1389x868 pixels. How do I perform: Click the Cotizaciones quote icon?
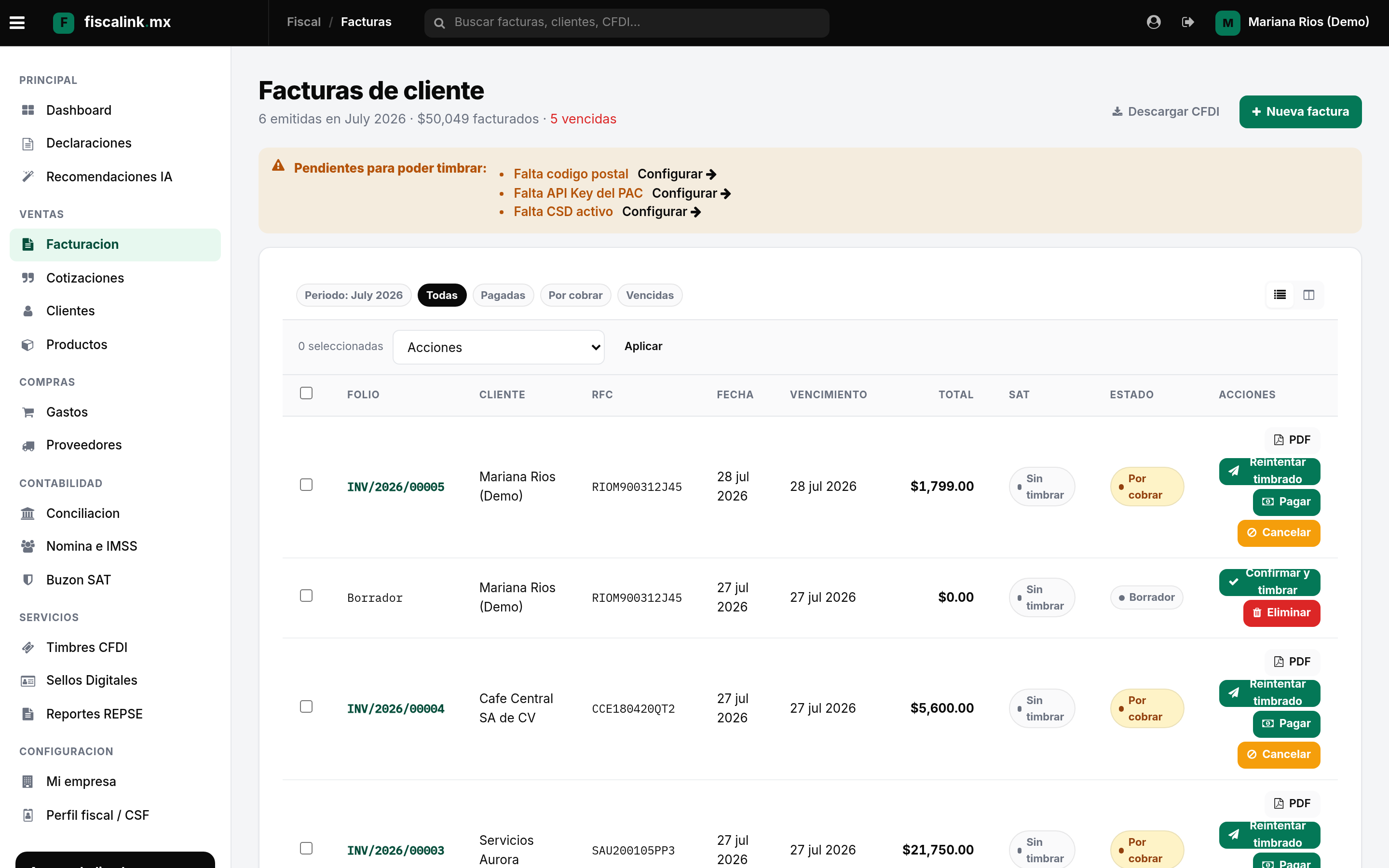[27, 278]
